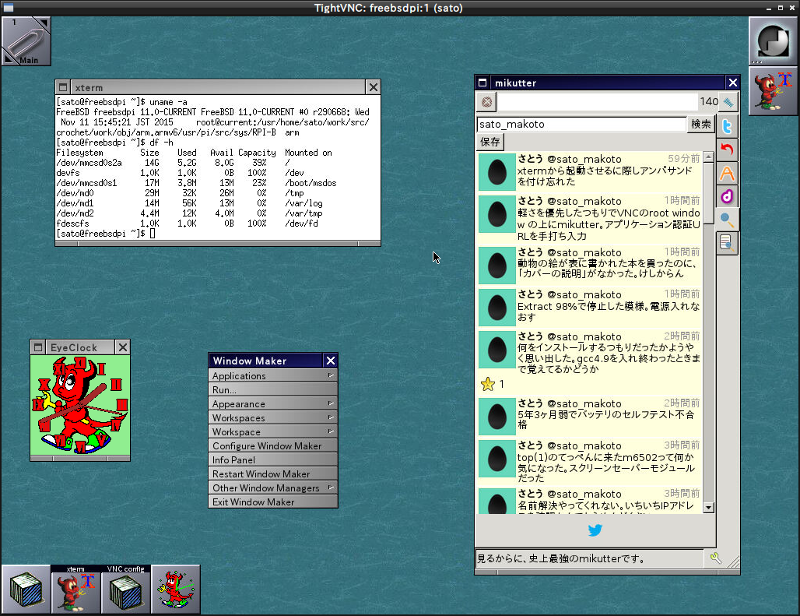The image size is (800, 616).
Task: Open the Applications submenu in Window Maker menu
Action: pyautogui.click(x=273, y=376)
